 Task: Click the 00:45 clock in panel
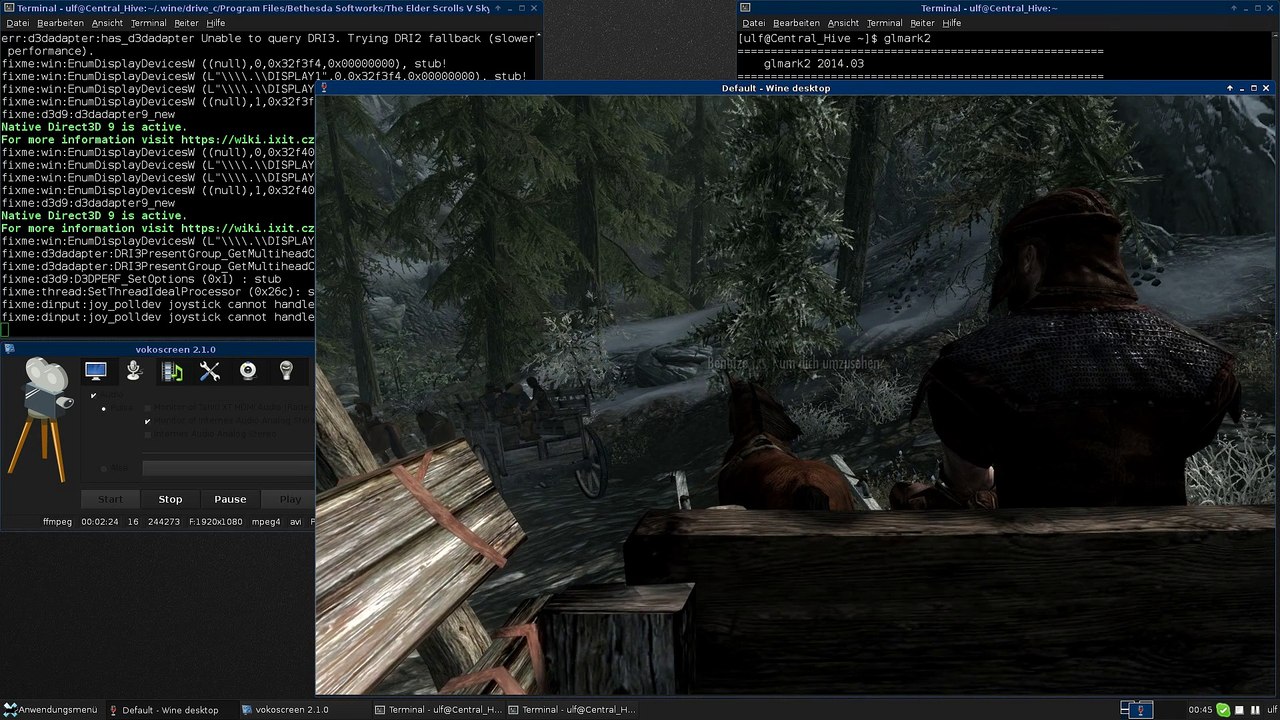[x=1200, y=710]
